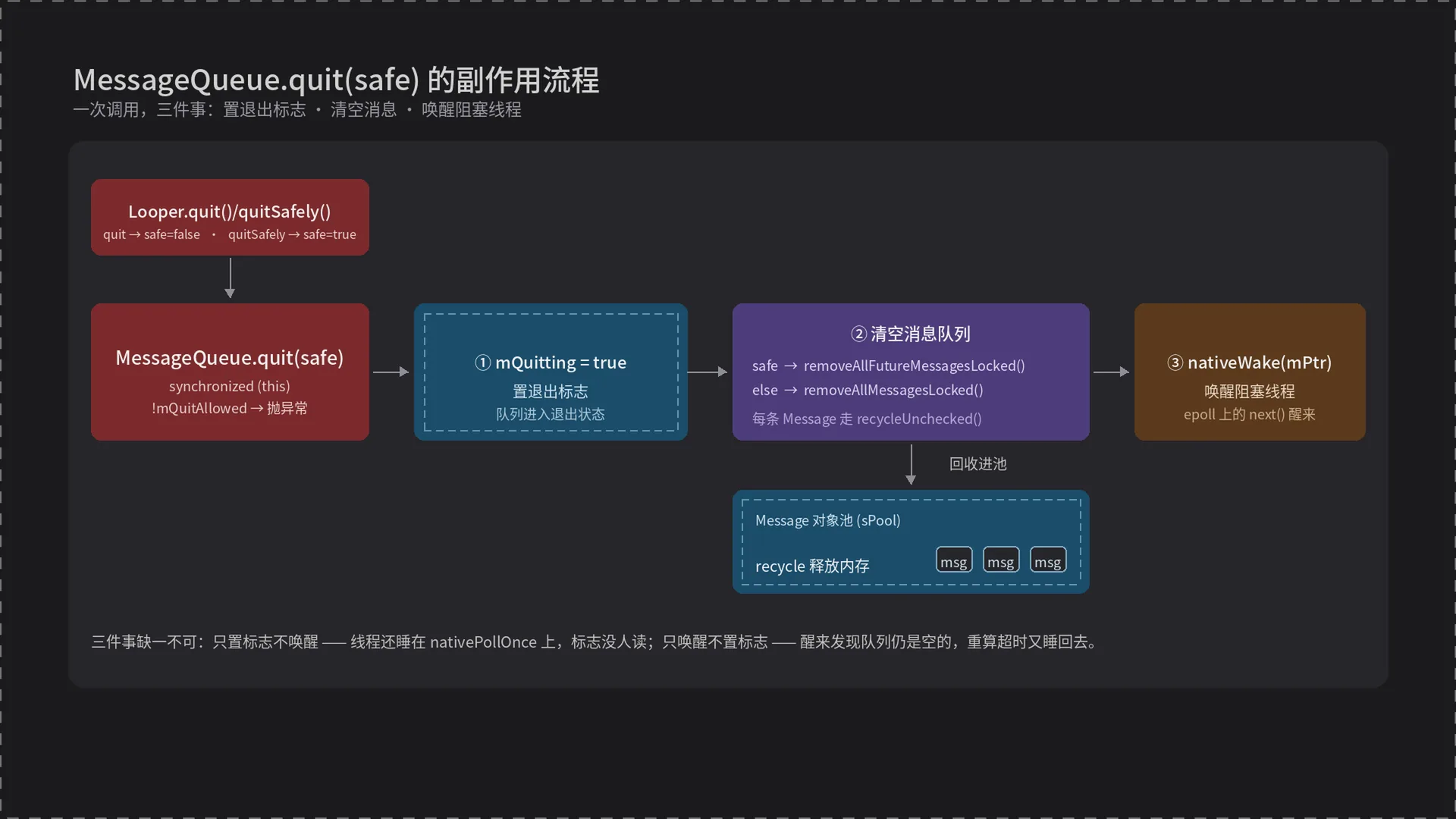This screenshot has height=819, width=1456.
Task: Click the first 'msg' chip in sPool
Action: pyautogui.click(x=954, y=560)
